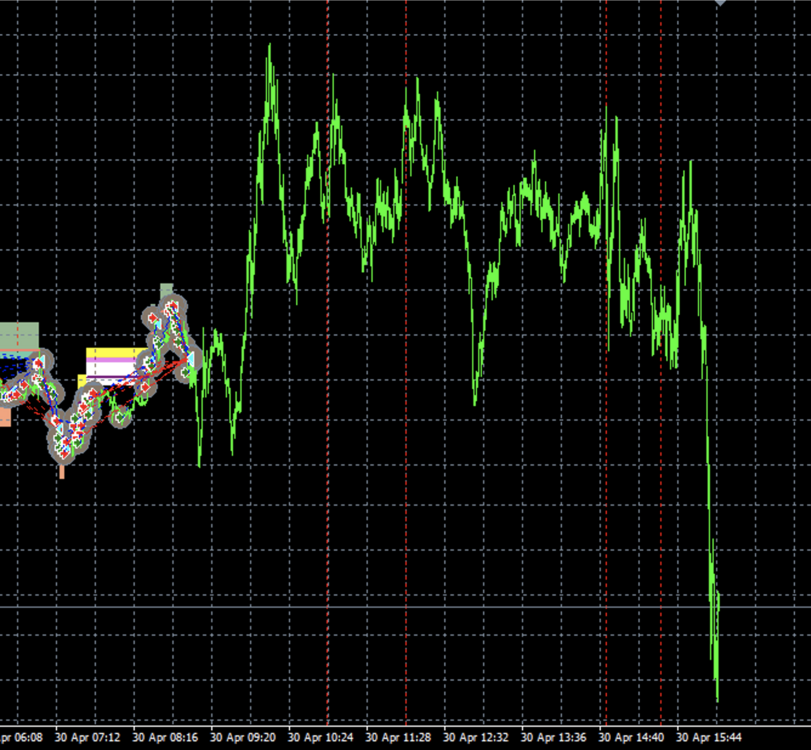Screen dimensions: 811x750
Task: Click the '30 Apr 10:24' time axis label
Action: [320, 737]
